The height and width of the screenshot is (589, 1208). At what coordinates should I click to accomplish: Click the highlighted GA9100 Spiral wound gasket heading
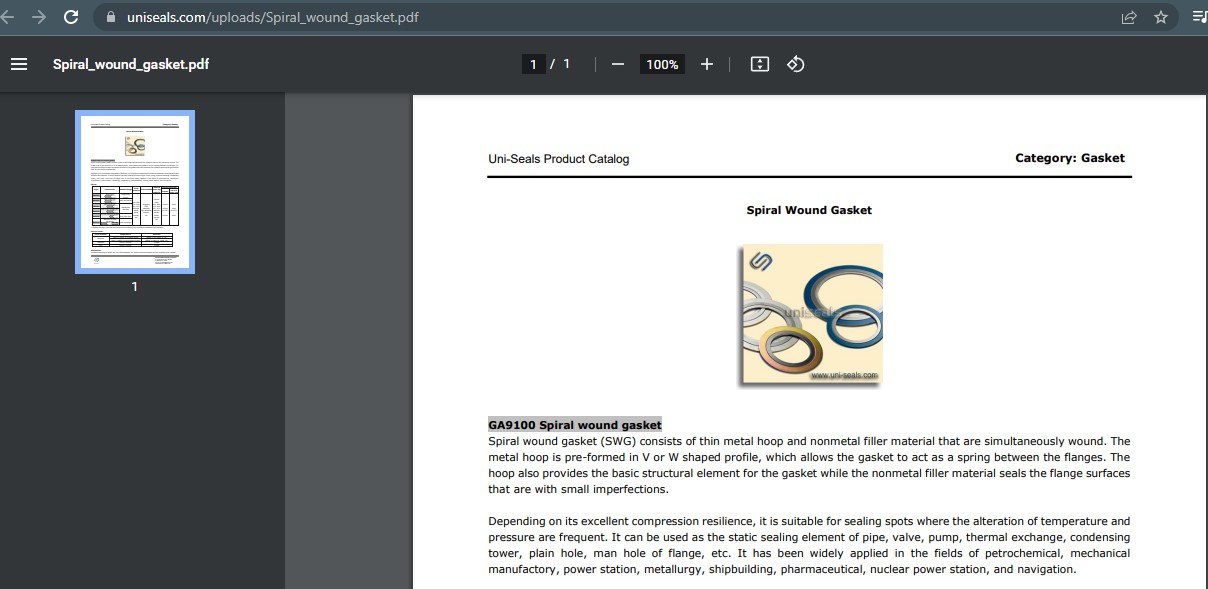(x=575, y=424)
